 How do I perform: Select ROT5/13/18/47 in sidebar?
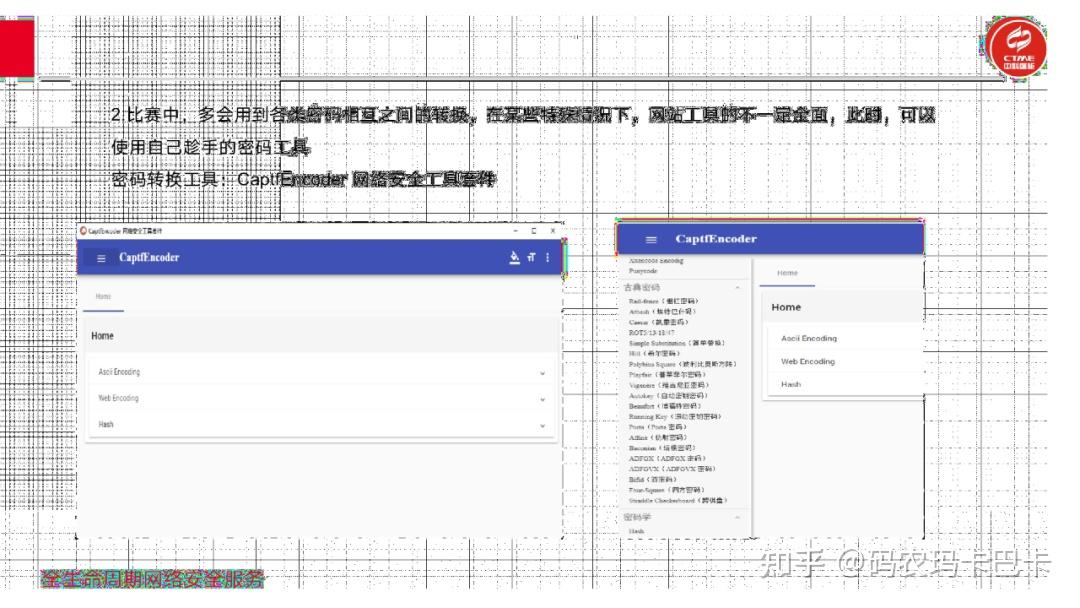point(652,333)
